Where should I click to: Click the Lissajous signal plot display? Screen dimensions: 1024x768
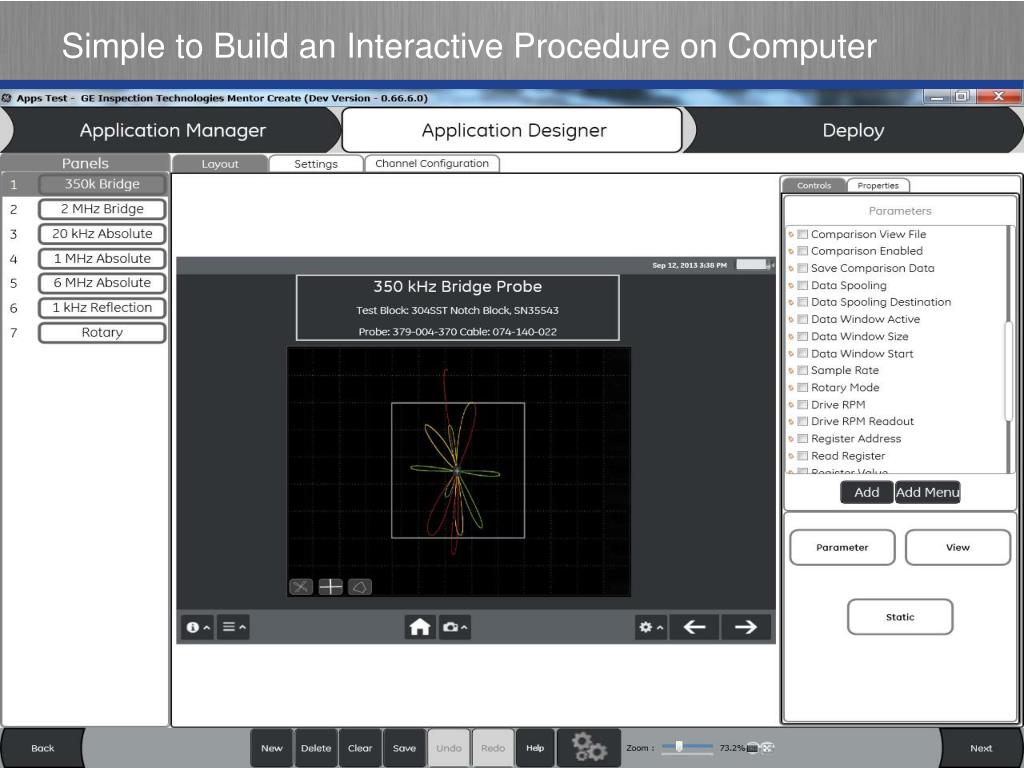point(458,472)
